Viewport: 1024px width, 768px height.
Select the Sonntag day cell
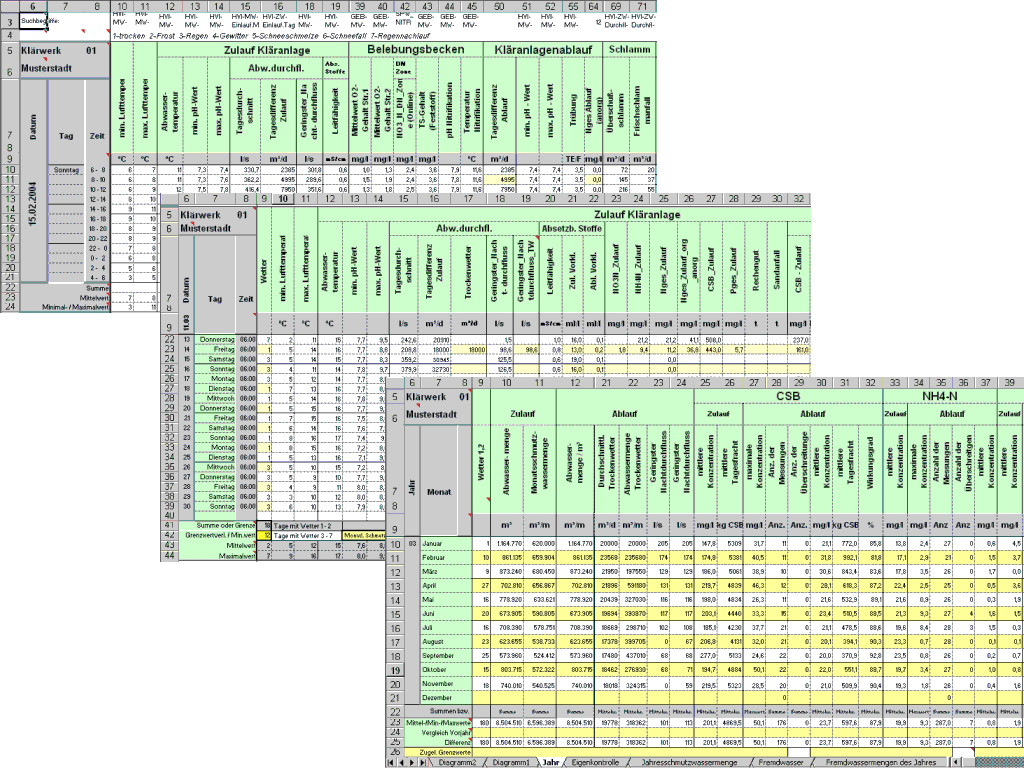coord(67,169)
